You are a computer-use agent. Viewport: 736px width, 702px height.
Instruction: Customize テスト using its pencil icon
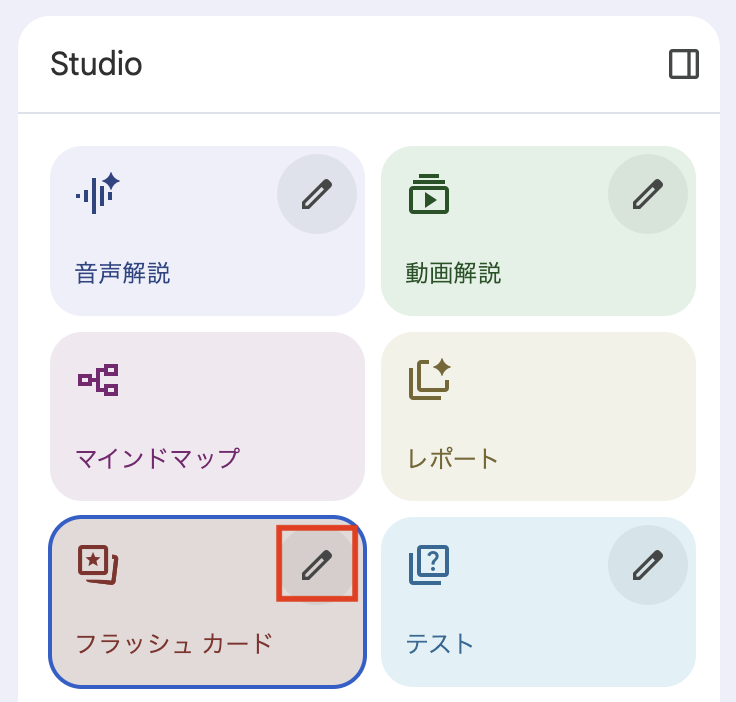click(x=648, y=566)
